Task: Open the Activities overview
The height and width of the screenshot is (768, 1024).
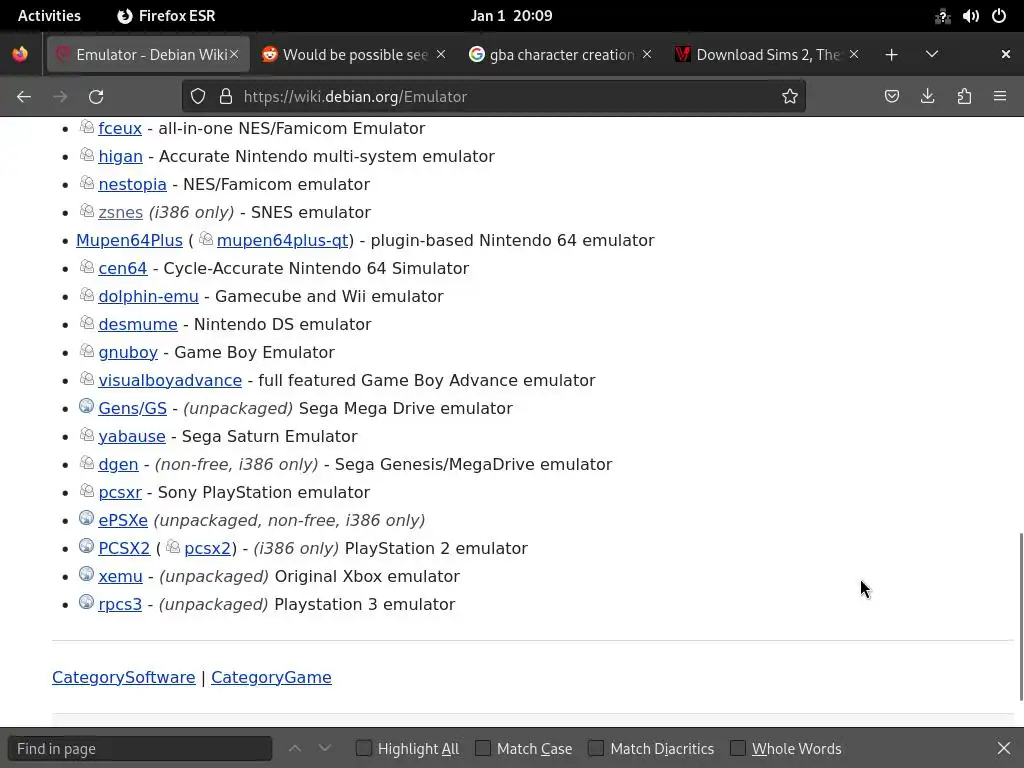Action: point(49,16)
